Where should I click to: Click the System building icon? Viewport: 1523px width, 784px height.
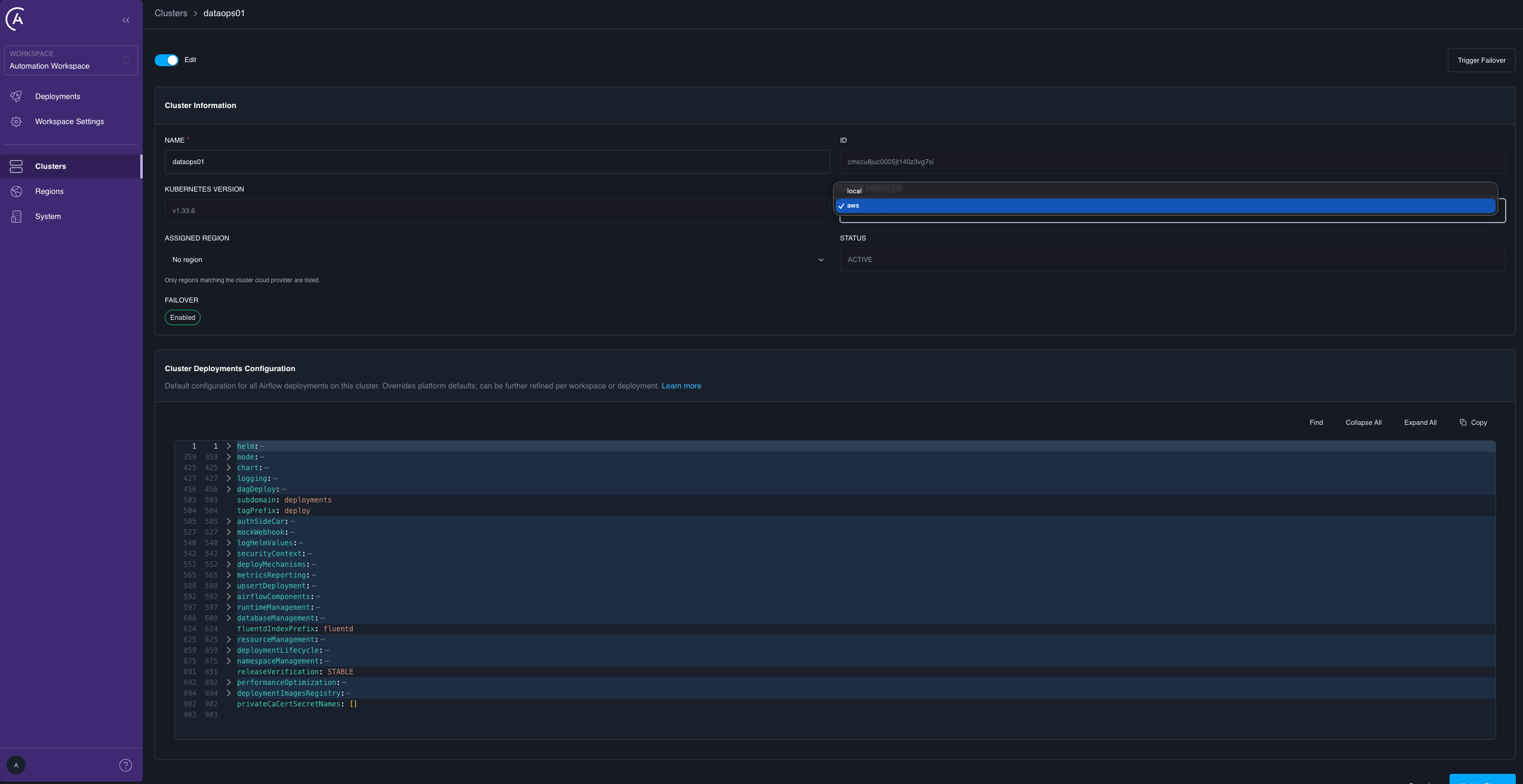[x=16, y=217]
